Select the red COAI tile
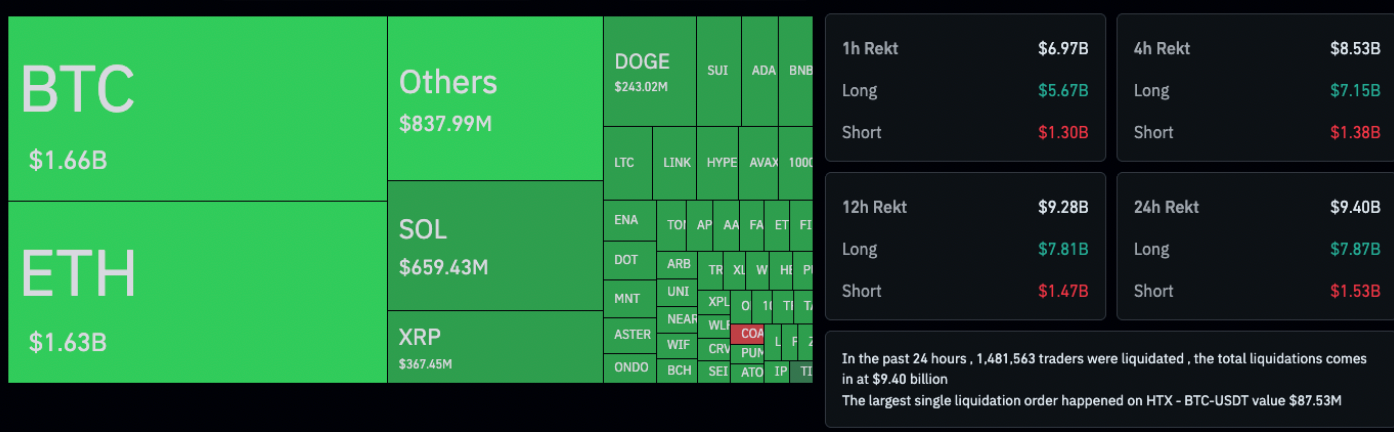The height and width of the screenshot is (432, 1394). click(751, 333)
